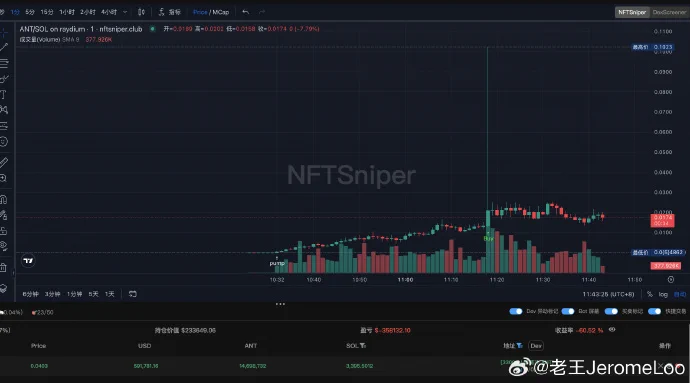The image size is (690, 383).
Task: Select the 4小时 timeframe
Action: (109, 12)
